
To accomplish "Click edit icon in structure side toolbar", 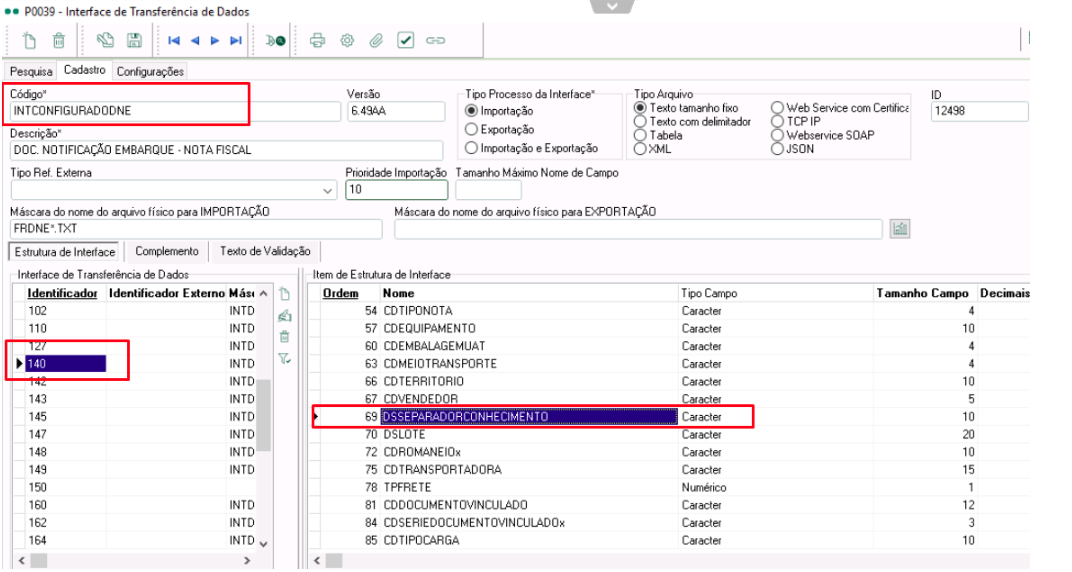I will (284, 315).
